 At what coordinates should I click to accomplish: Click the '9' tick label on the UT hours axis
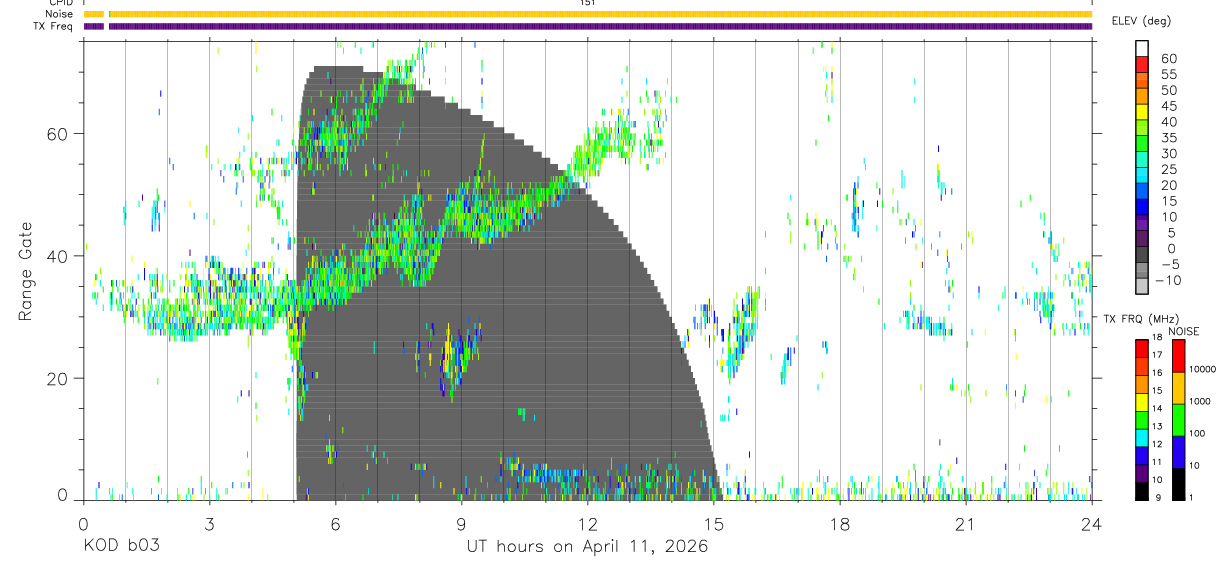coord(461,523)
